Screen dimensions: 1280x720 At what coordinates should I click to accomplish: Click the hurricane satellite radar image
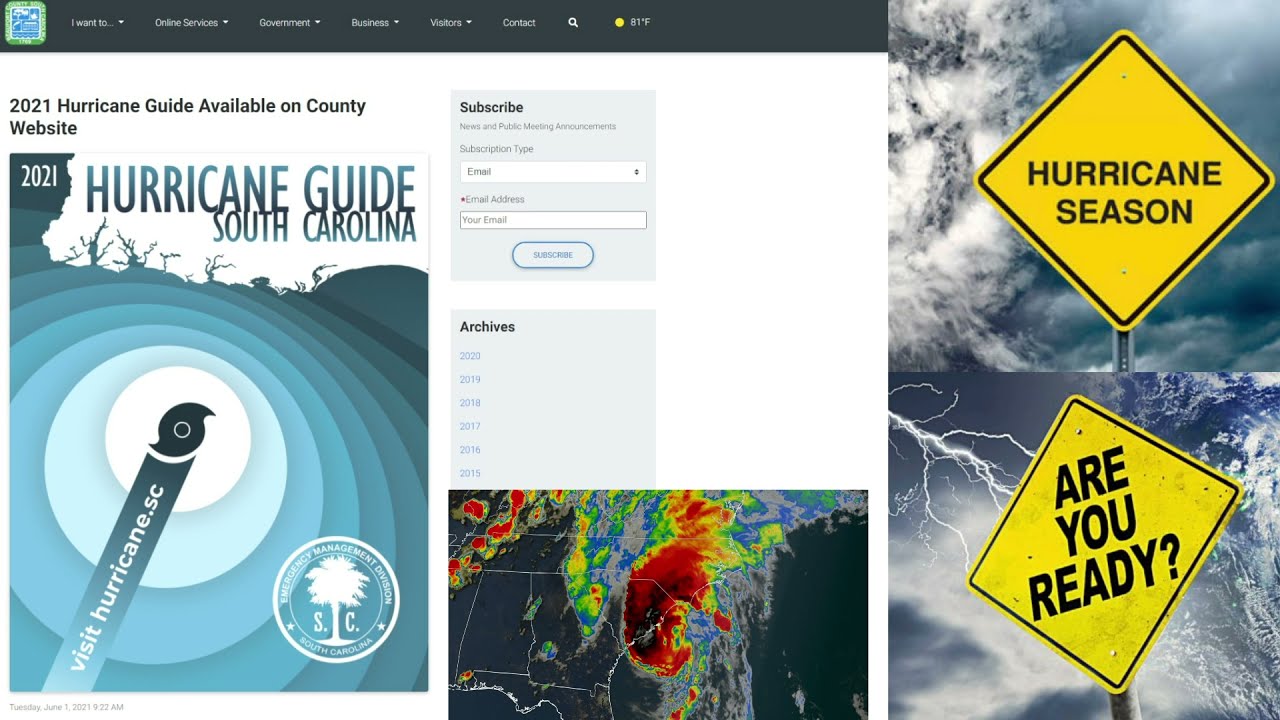[658, 605]
